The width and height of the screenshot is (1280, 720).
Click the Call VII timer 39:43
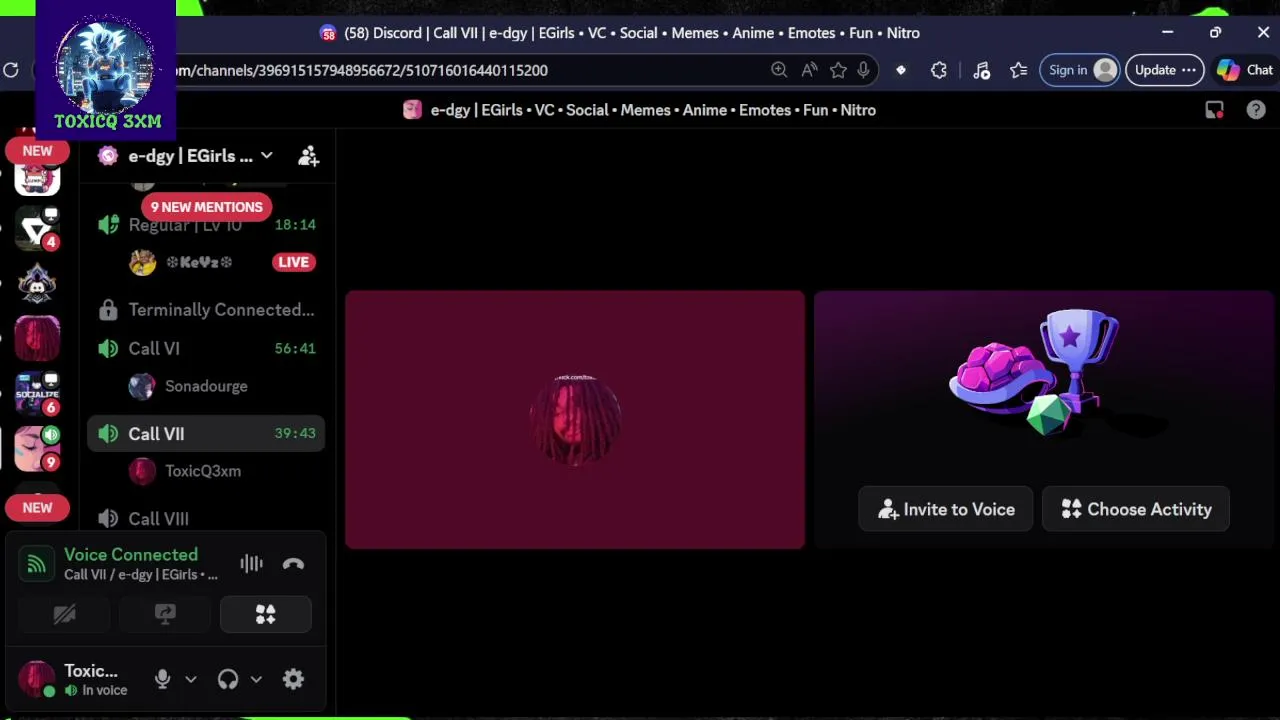(x=295, y=434)
